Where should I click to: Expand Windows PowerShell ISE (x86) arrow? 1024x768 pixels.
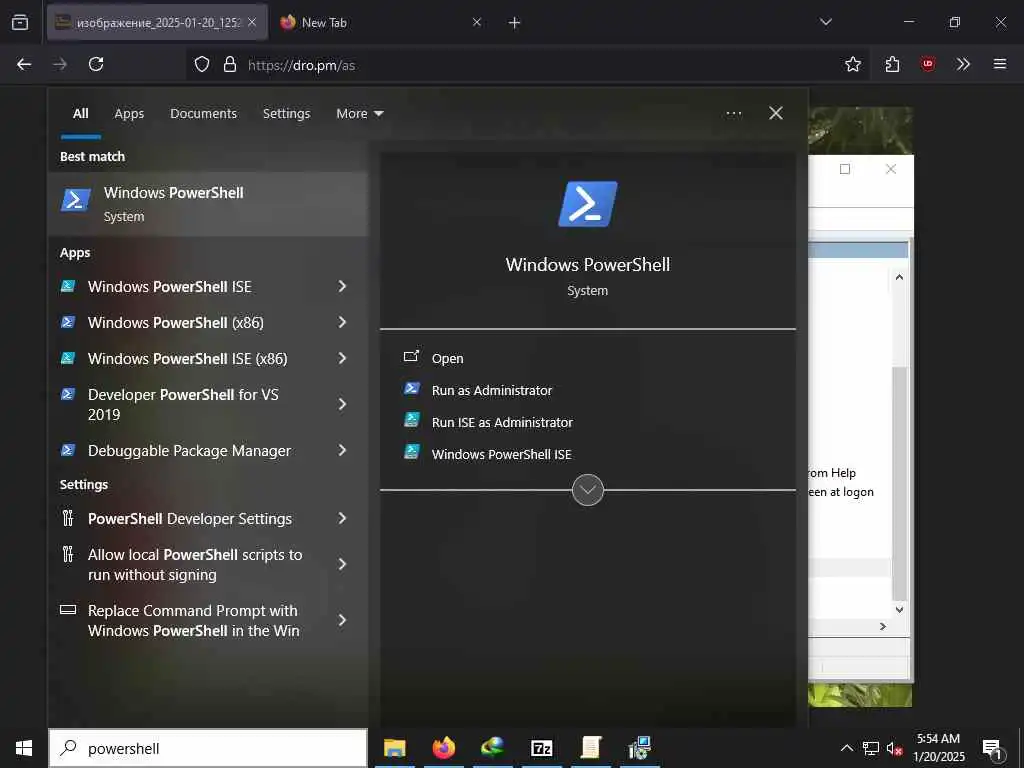342,359
